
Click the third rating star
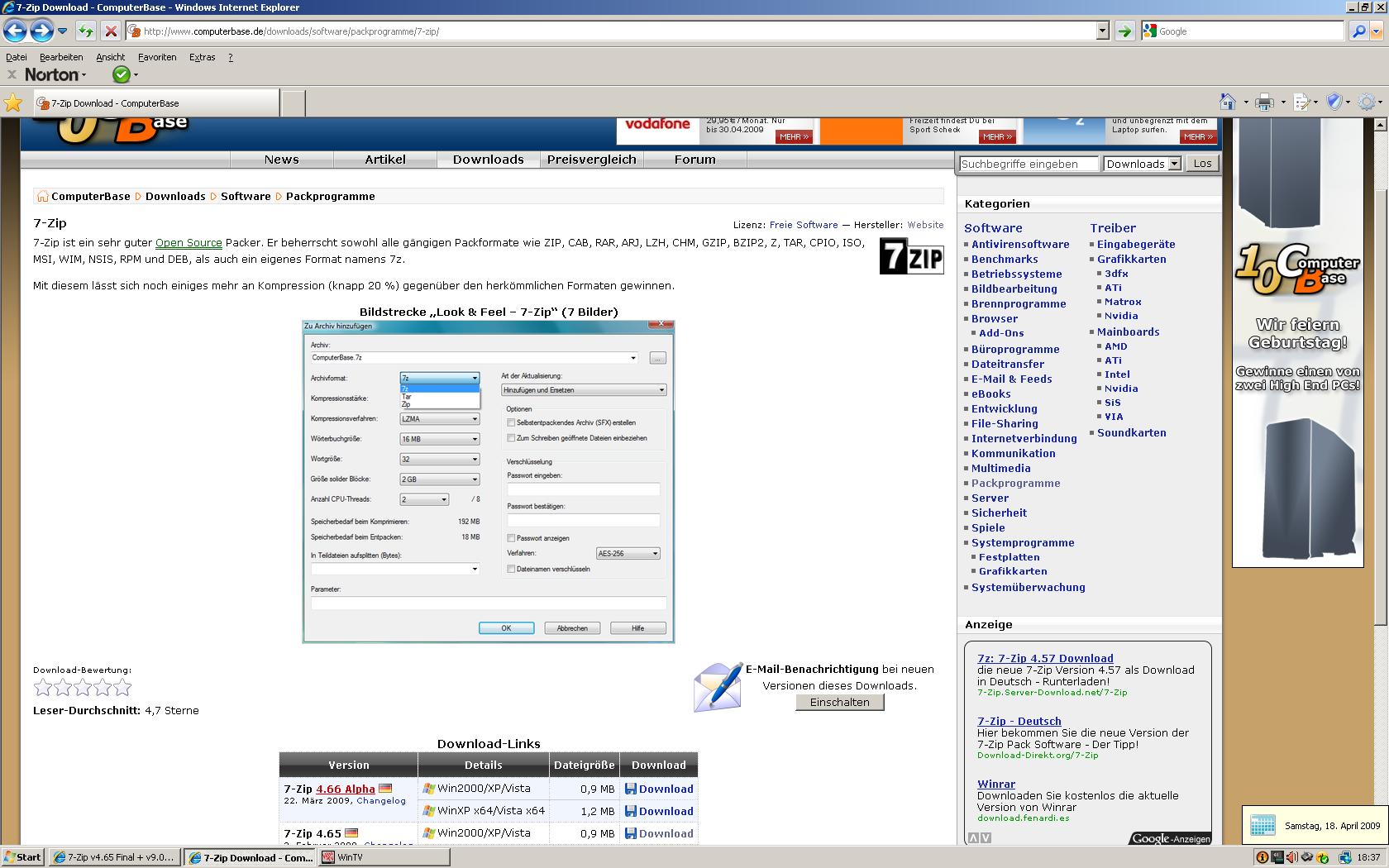(x=83, y=688)
